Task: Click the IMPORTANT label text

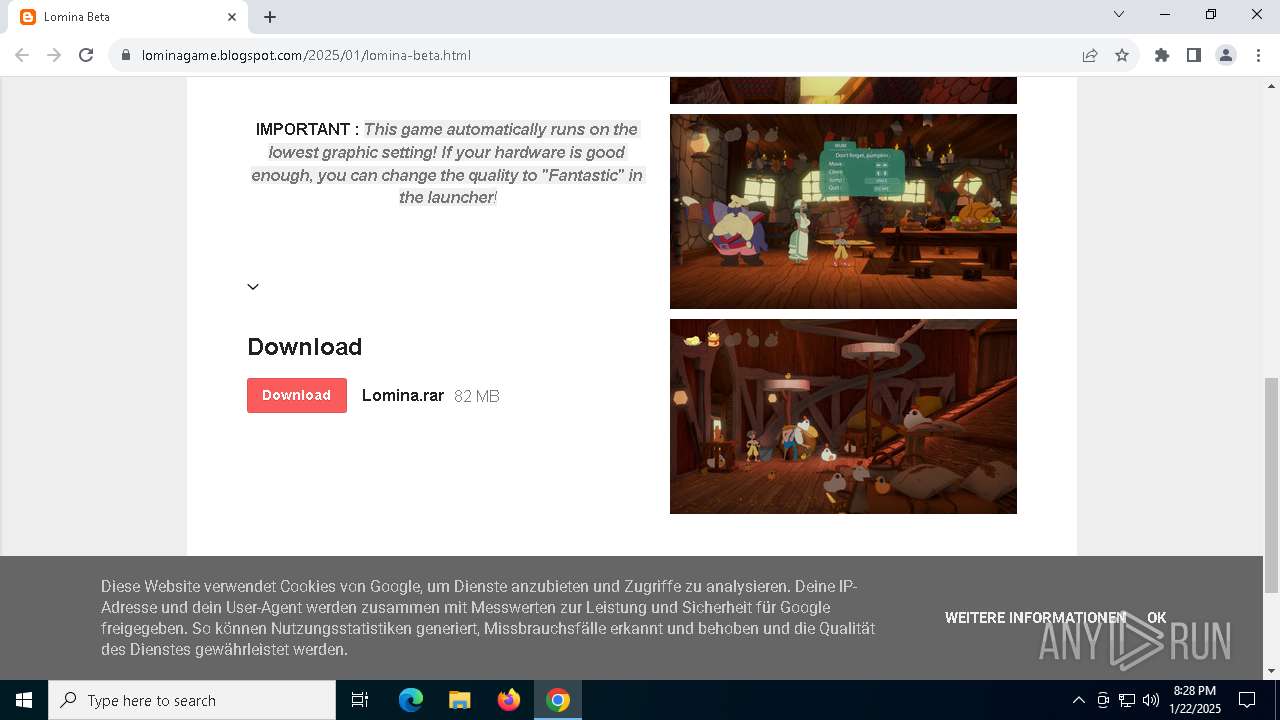Action: [307, 129]
